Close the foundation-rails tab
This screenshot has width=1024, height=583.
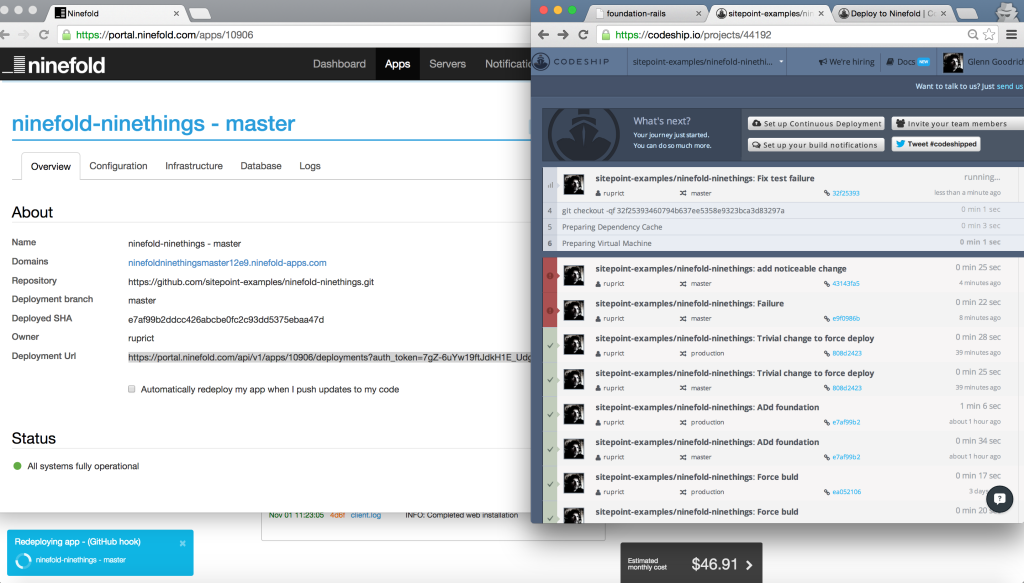coord(698,13)
